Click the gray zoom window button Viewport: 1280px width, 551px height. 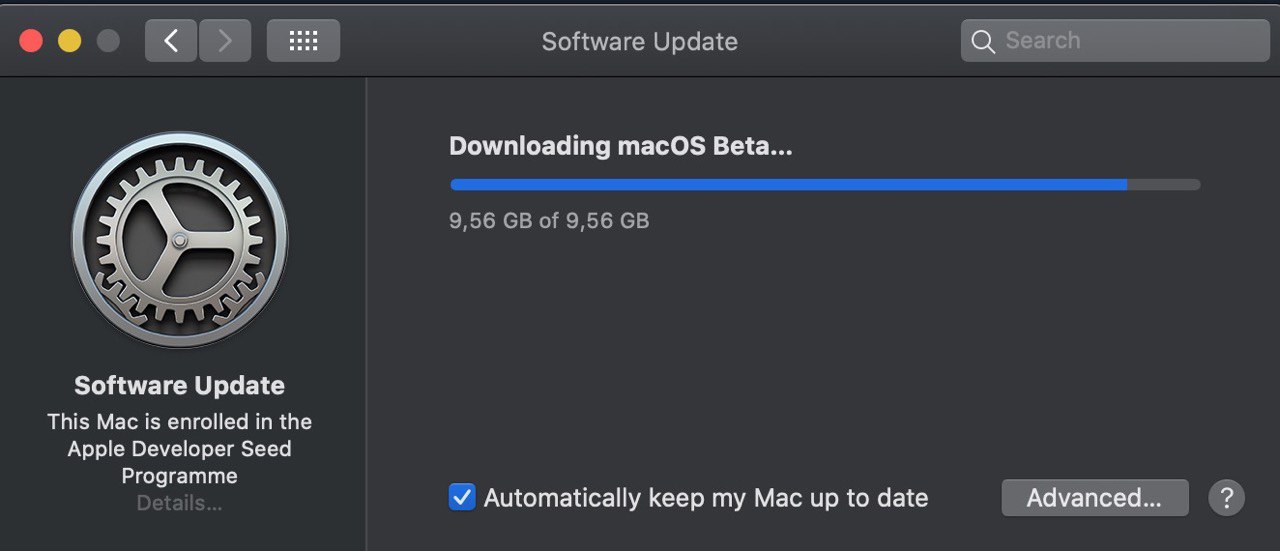point(107,41)
